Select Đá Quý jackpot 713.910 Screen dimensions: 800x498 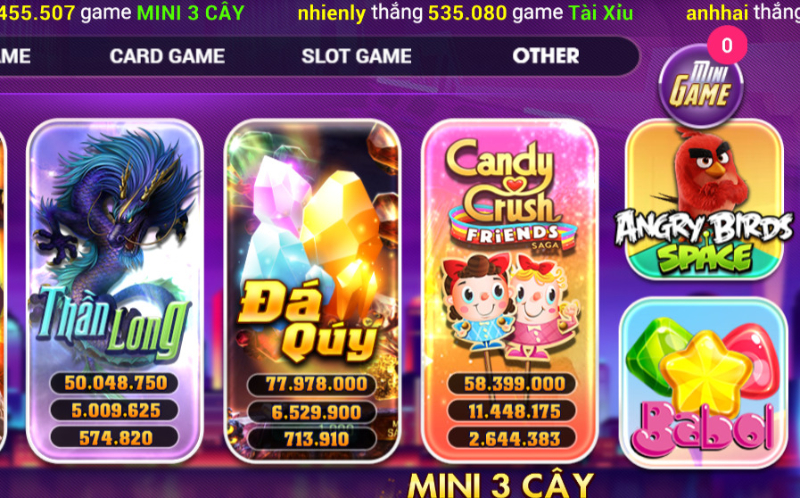(312, 439)
